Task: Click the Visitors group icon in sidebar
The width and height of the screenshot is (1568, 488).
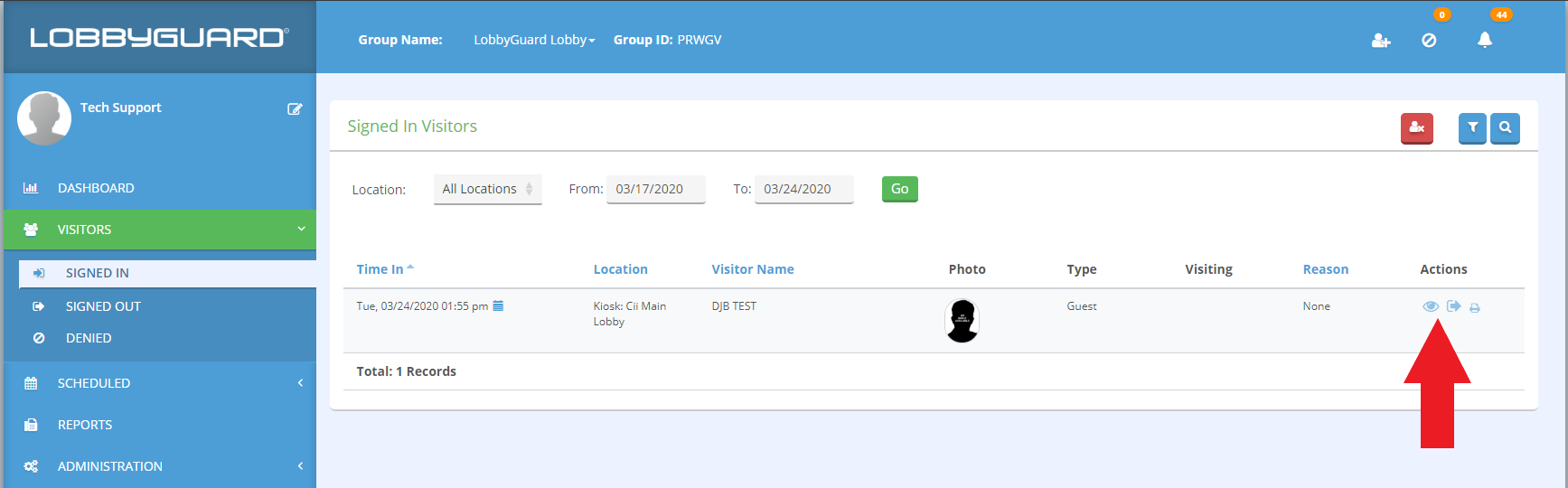Action: point(31,230)
